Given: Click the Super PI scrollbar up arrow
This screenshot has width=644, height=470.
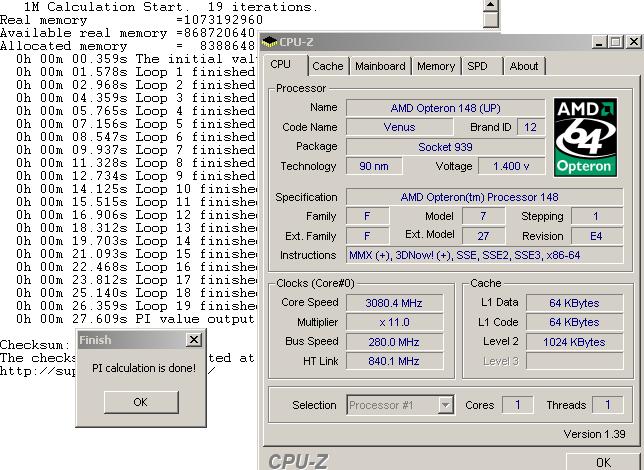Looking at the screenshot, I should [x=490, y=4].
